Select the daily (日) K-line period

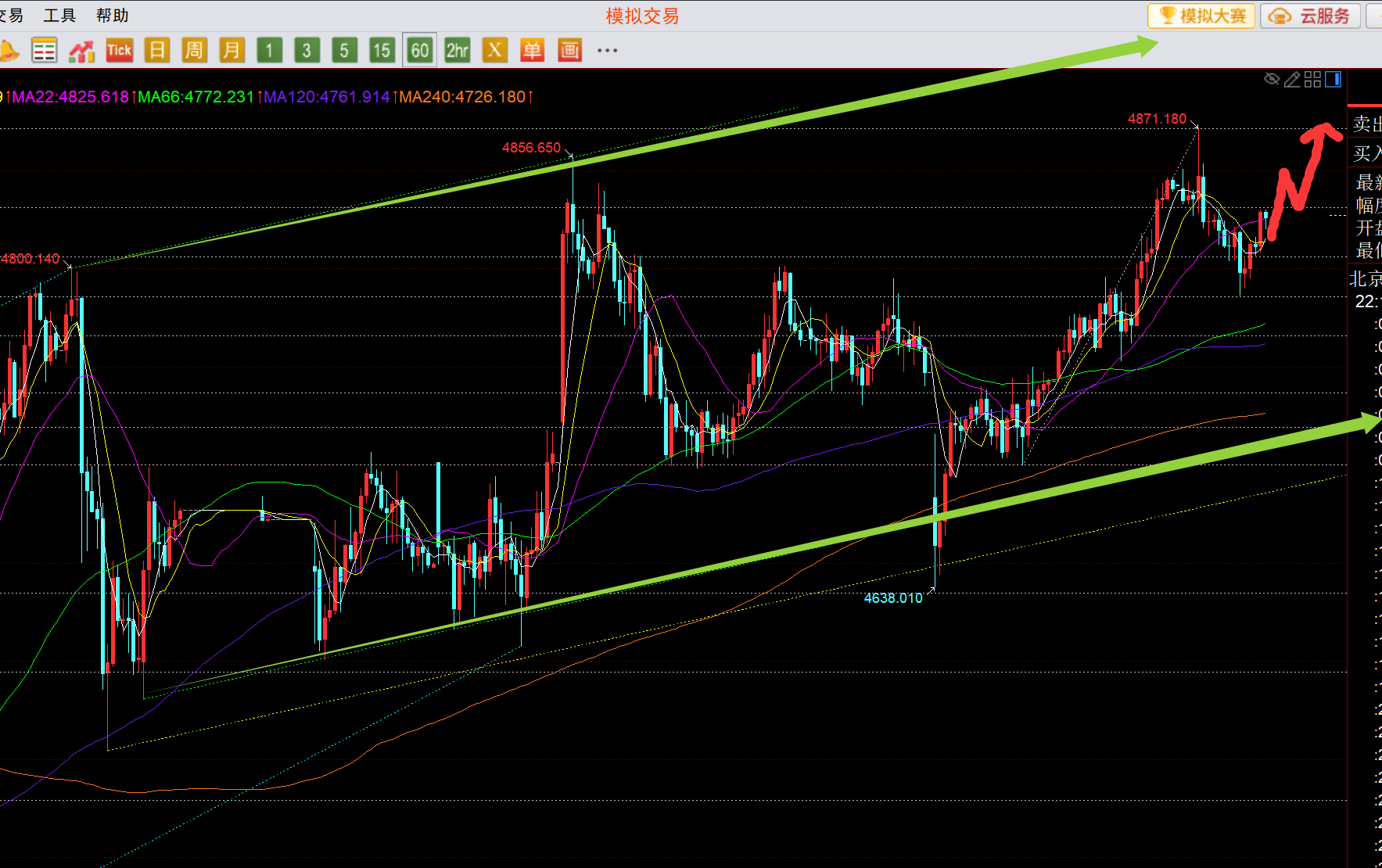156,51
